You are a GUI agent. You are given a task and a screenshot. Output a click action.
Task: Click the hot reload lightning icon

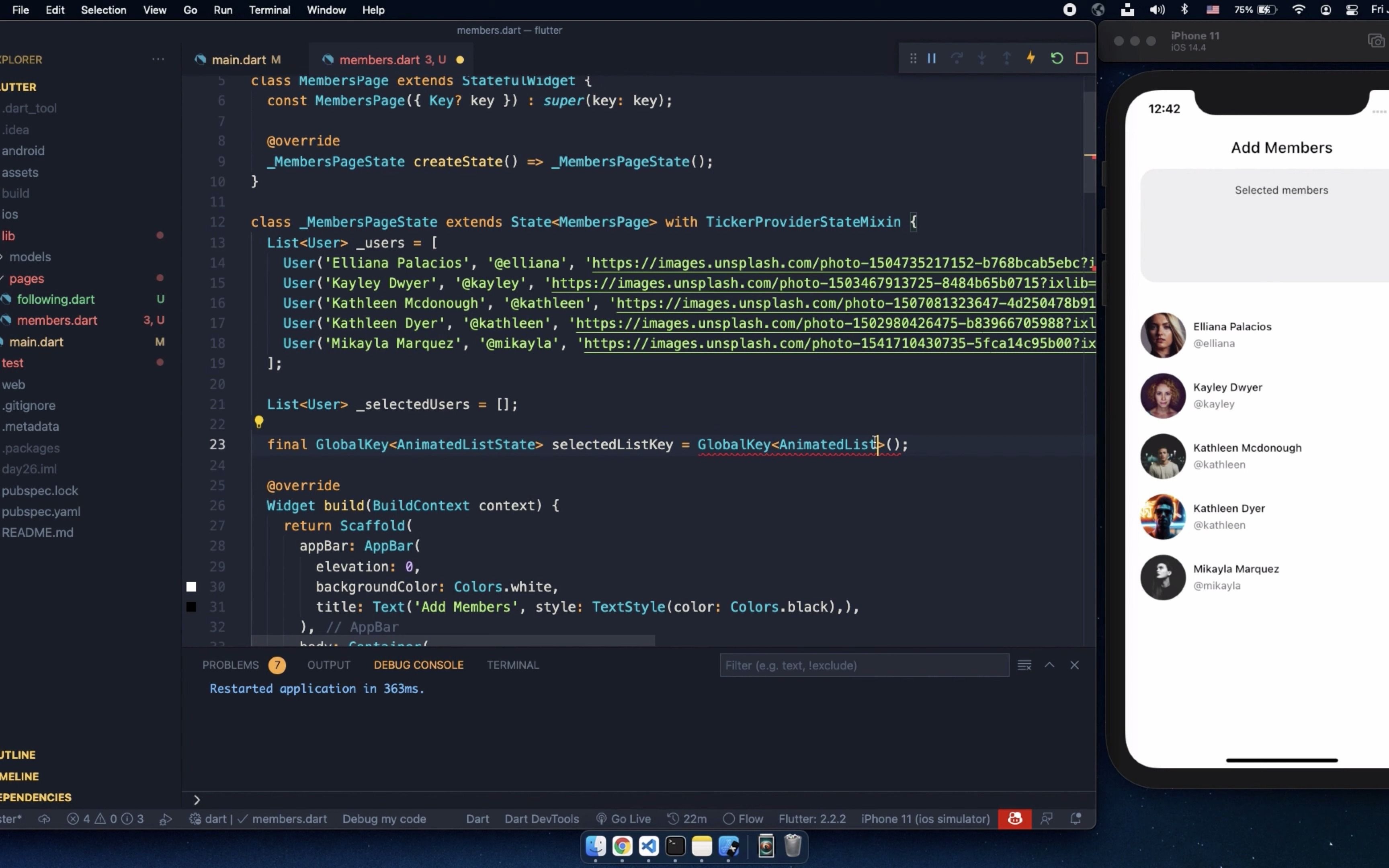click(x=1031, y=58)
